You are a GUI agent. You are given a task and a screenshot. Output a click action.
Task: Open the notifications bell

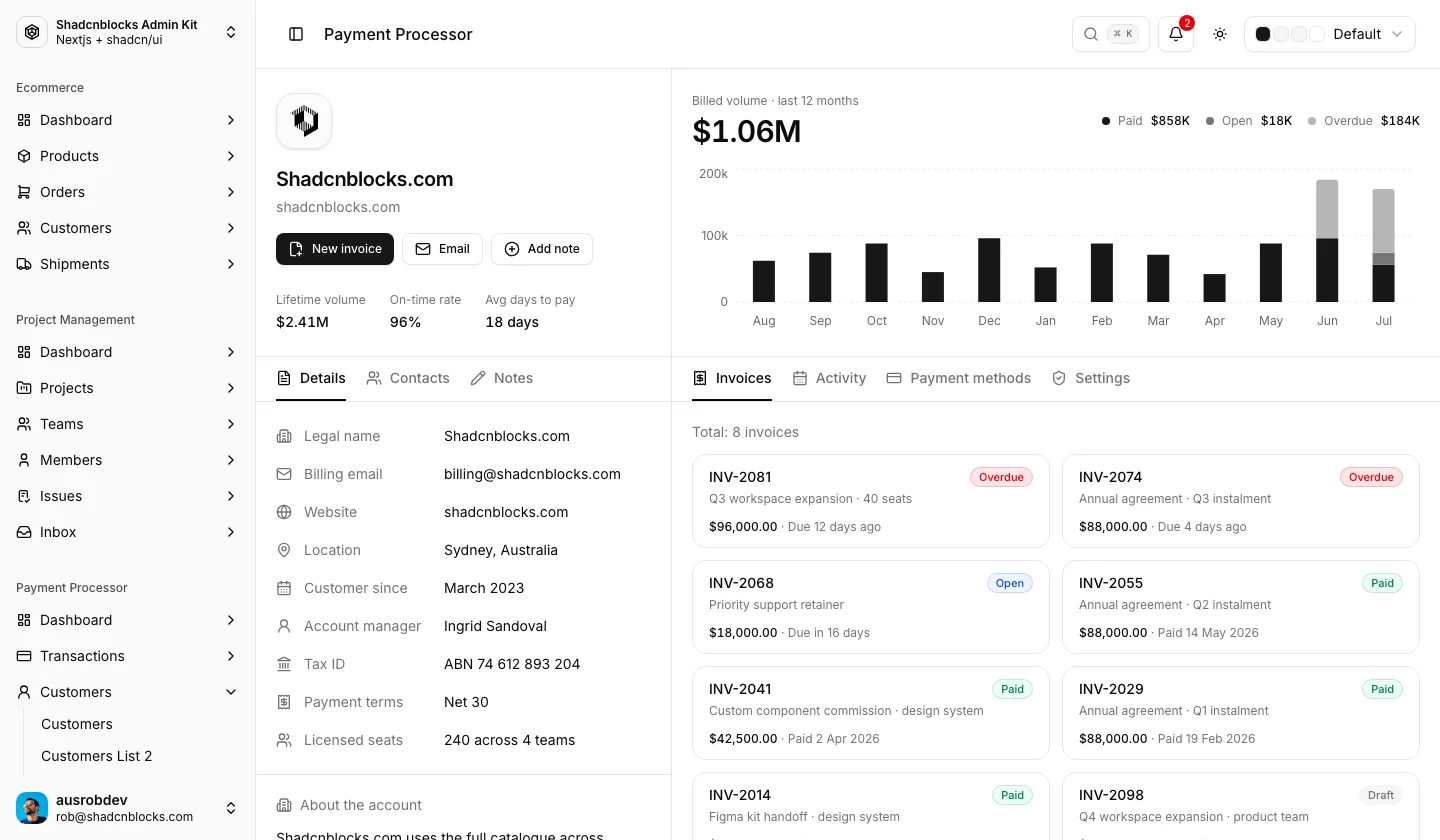pos(1176,34)
